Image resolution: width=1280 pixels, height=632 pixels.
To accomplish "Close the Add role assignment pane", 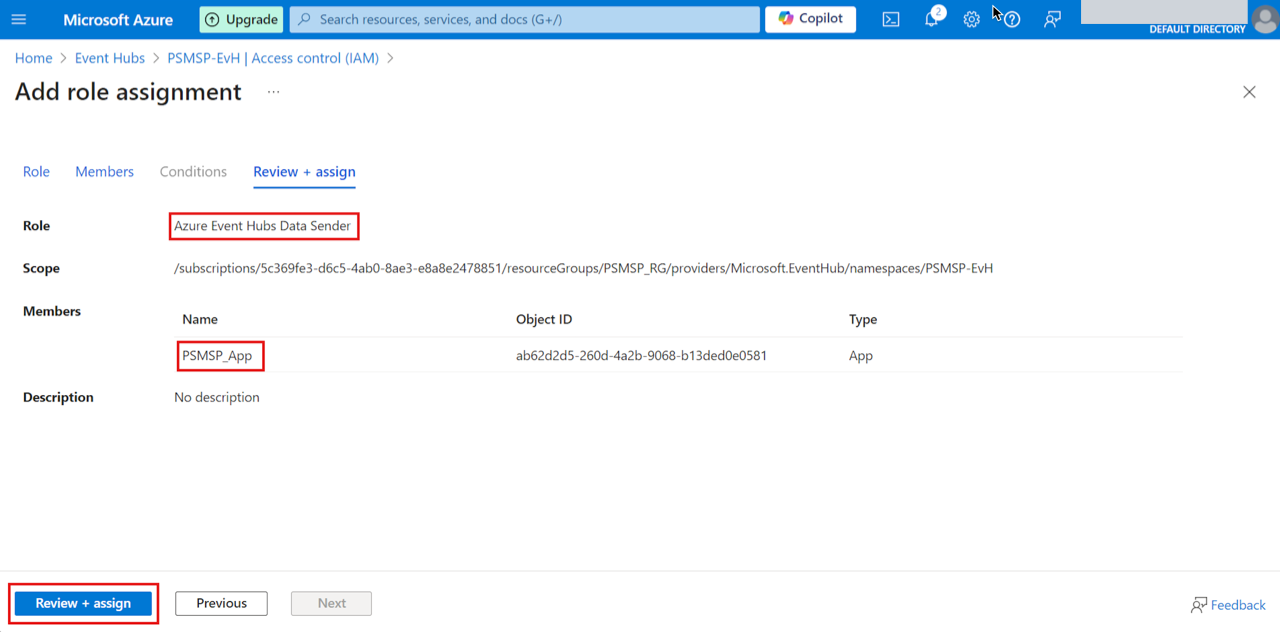I will tap(1249, 92).
